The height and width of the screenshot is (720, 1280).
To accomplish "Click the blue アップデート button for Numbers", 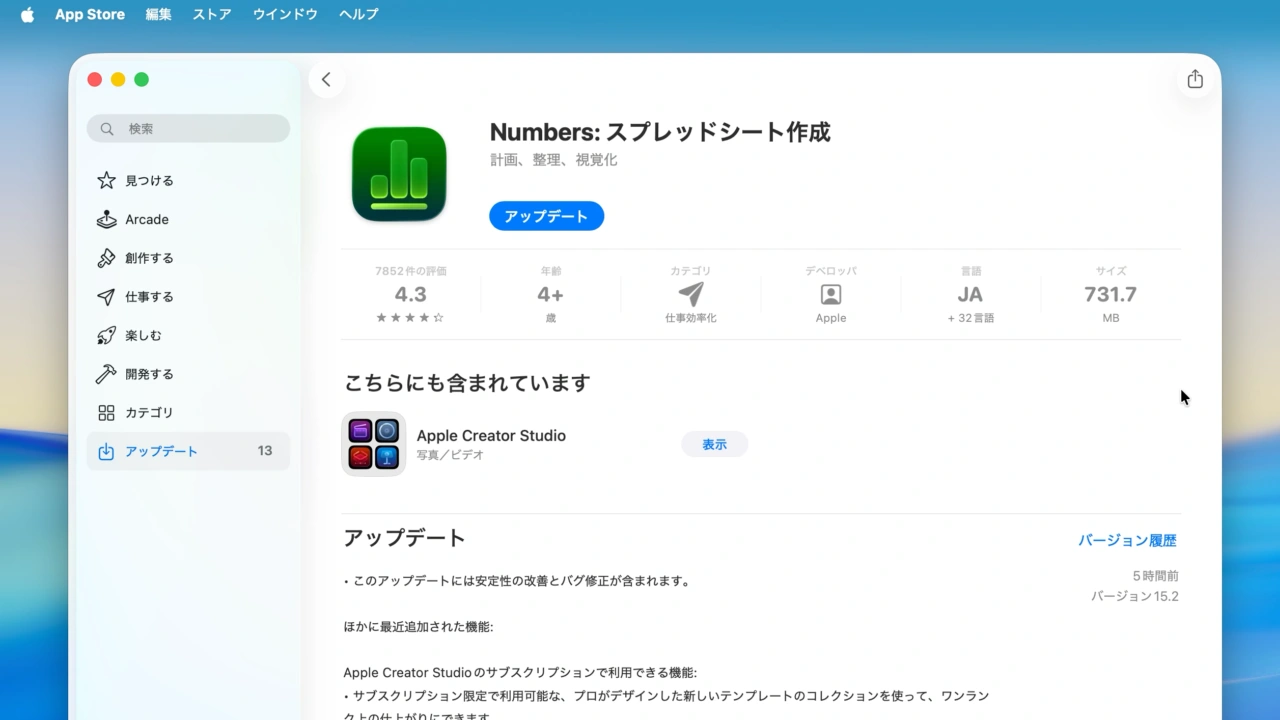I will pos(546,215).
